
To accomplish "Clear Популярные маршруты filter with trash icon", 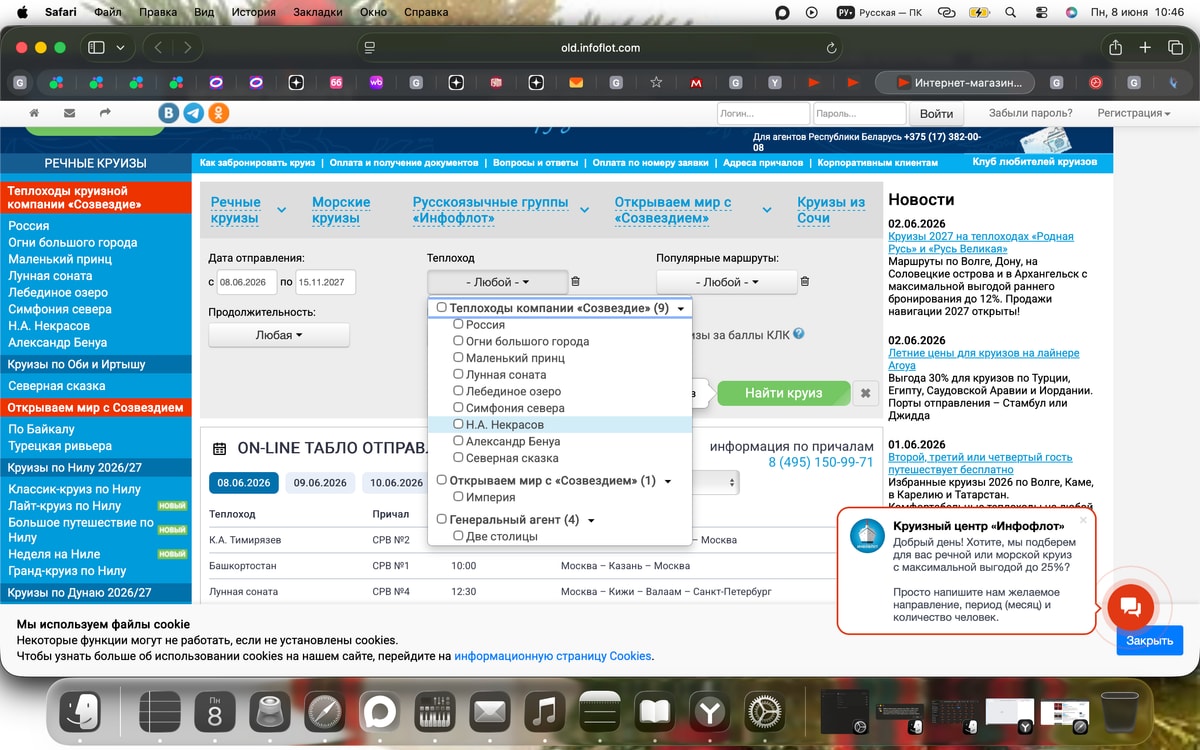I will (805, 282).
